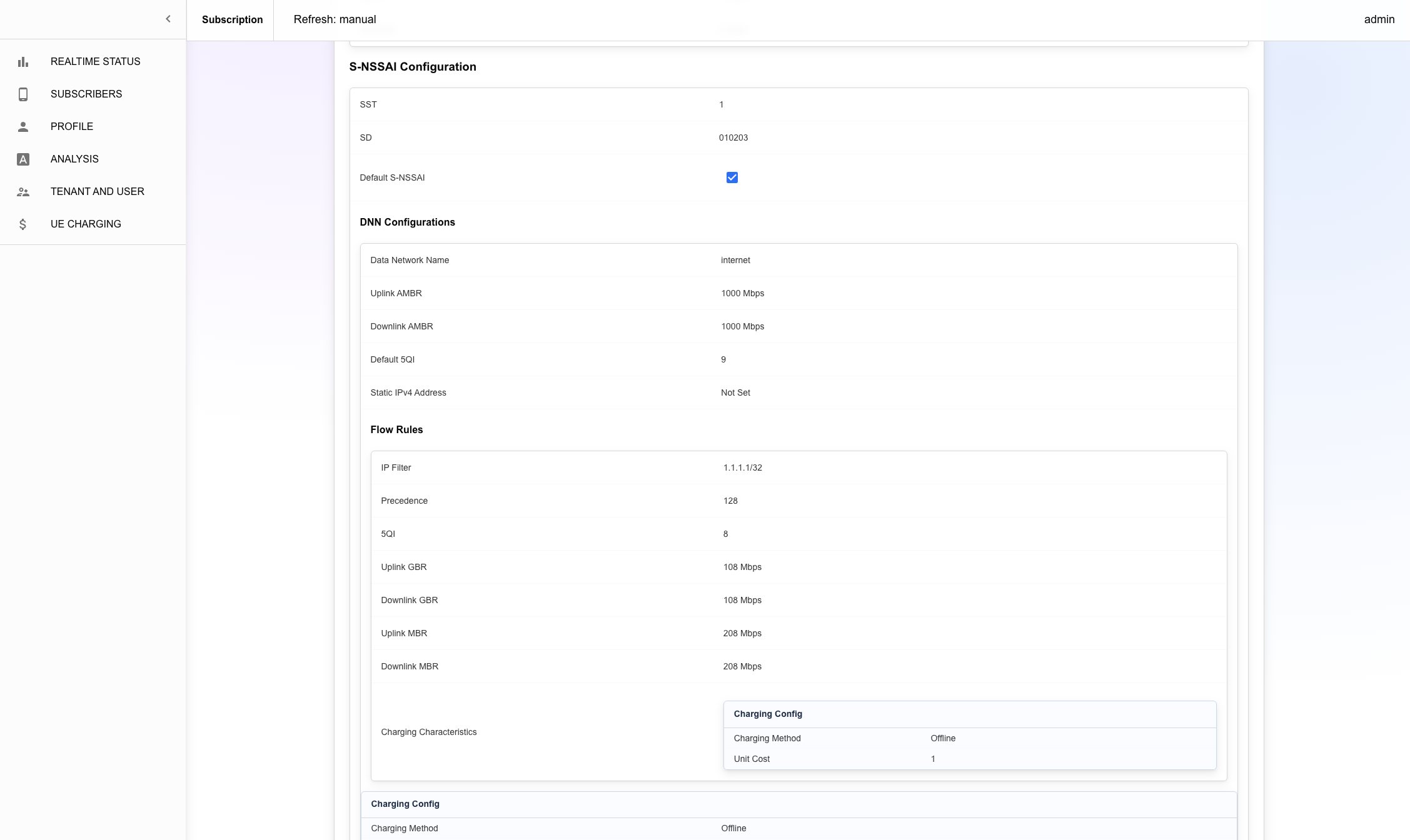Select the Precedence label

pos(404,501)
